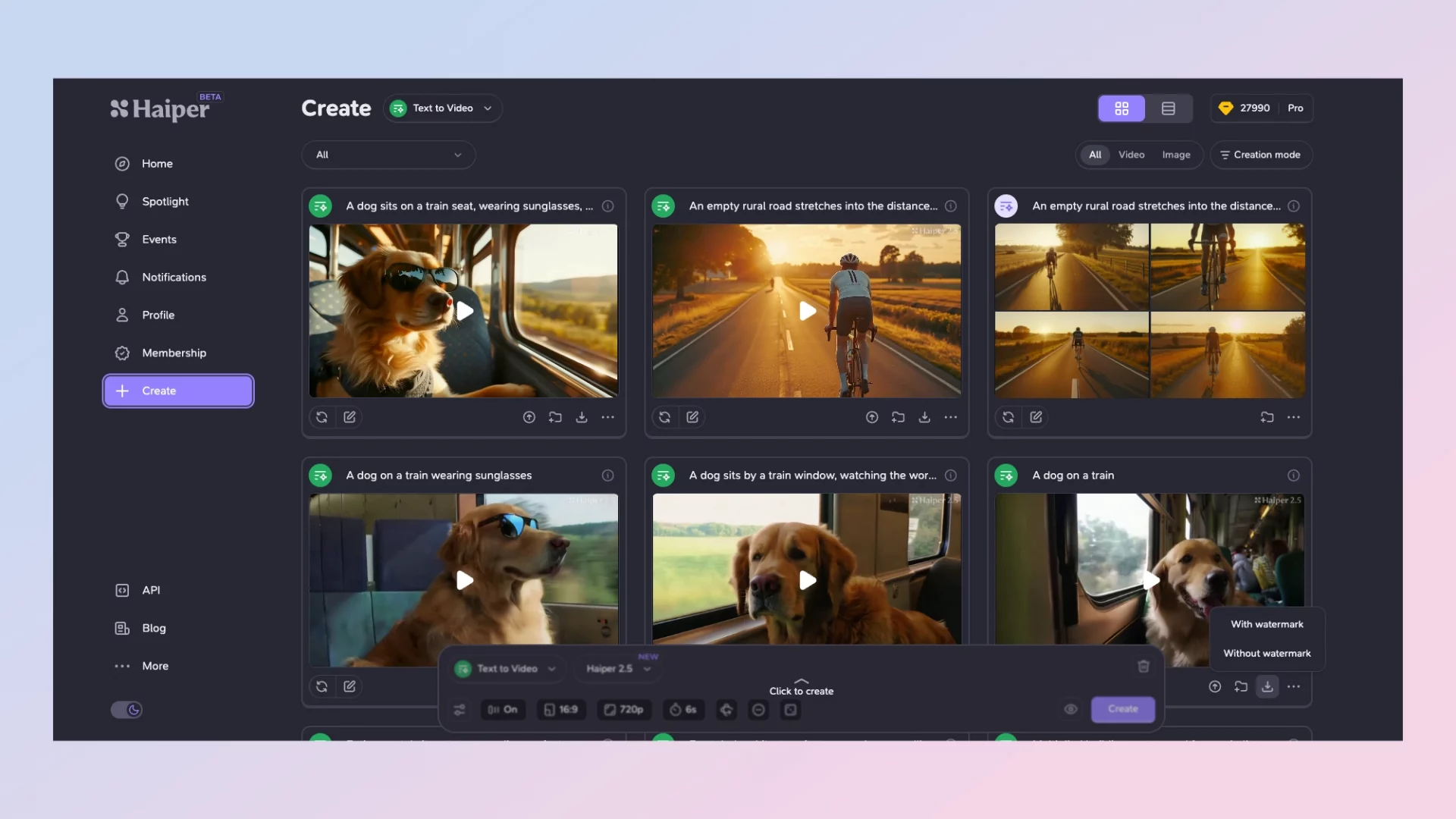Open Text to Video dropdown beside Create heading
Screen dimensions: 1456x819
443,108
